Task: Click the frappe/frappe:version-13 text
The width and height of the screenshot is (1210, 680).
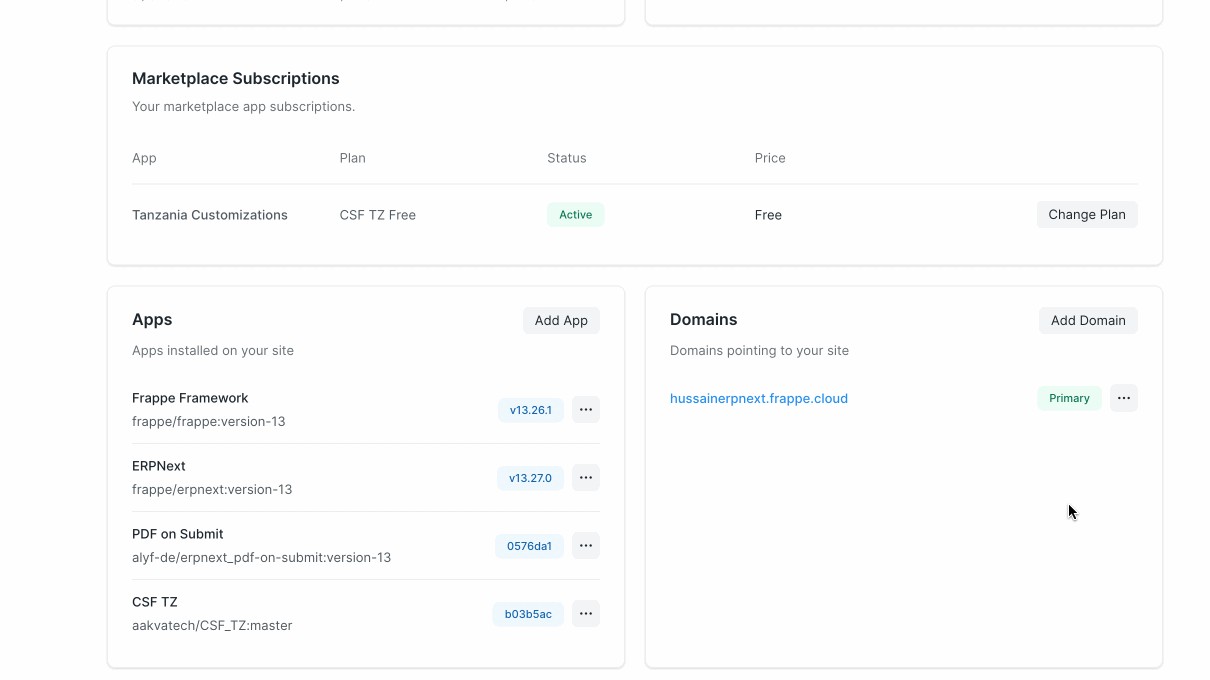Action: [x=209, y=422]
